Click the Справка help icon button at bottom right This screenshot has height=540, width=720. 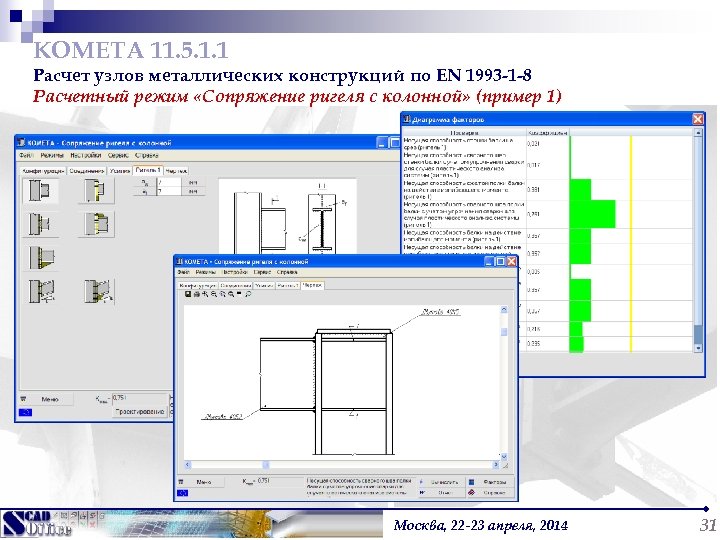[x=489, y=493]
